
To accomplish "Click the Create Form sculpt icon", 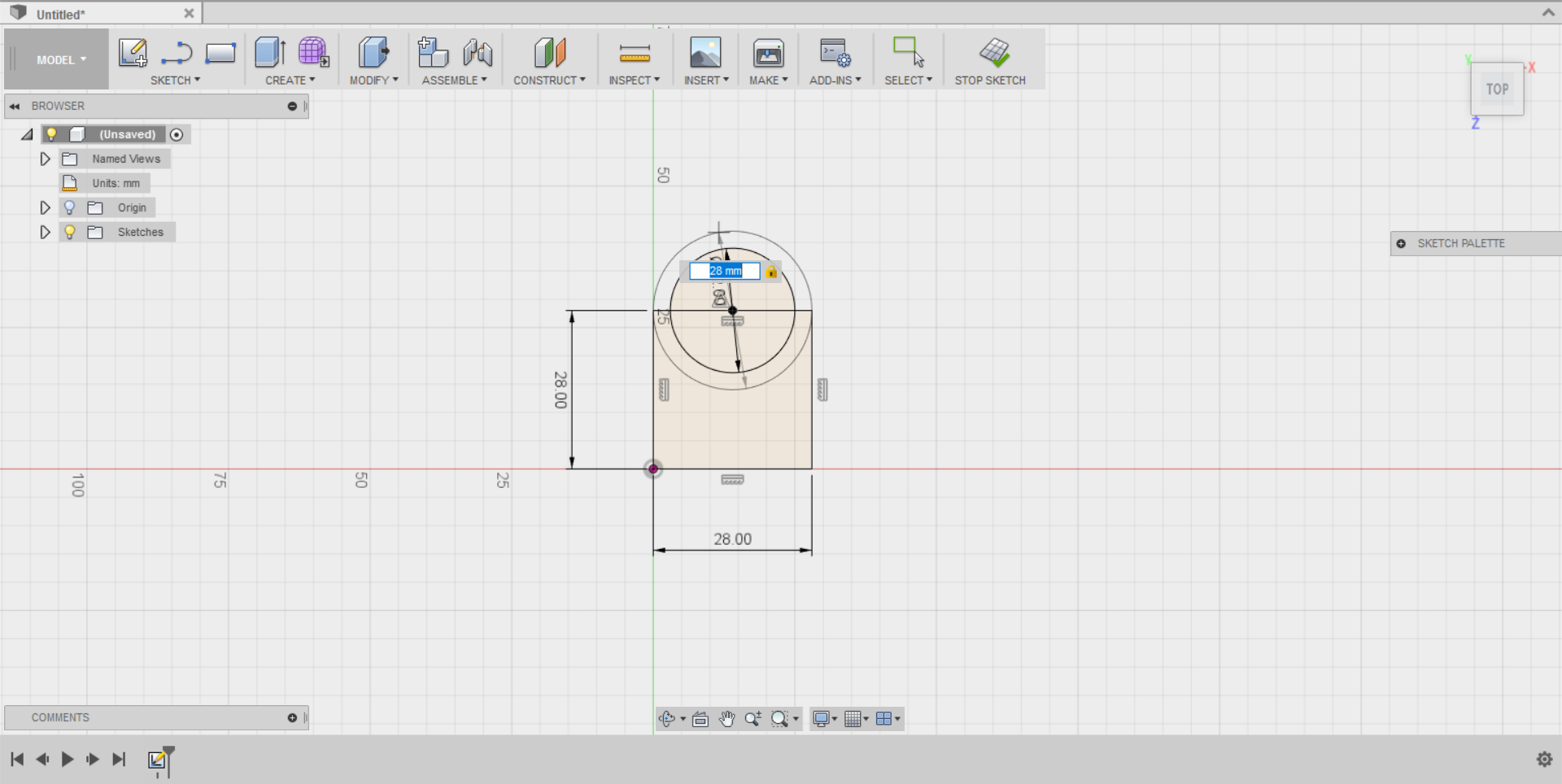I will [313, 52].
